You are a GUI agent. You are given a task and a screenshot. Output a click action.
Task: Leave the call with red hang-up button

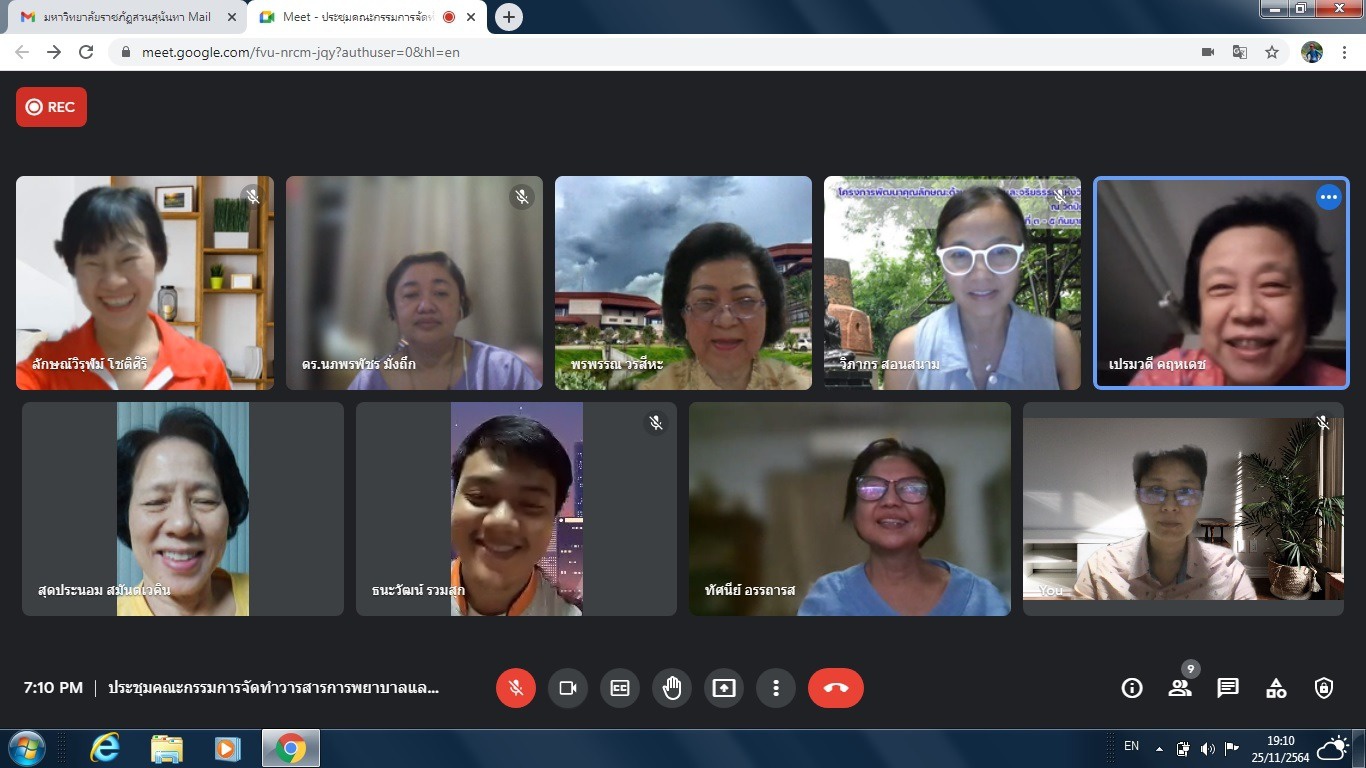835,688
